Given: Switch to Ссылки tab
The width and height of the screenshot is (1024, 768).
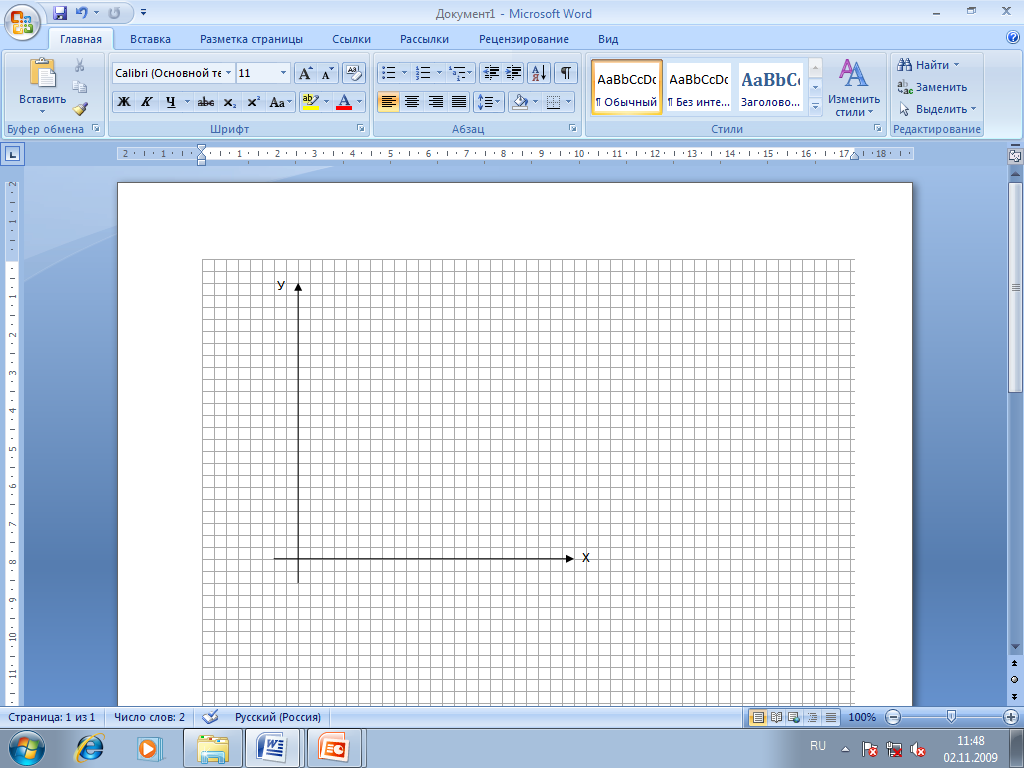Looking at the screenshot, I should pyautogui.click(x=351, y=39).
